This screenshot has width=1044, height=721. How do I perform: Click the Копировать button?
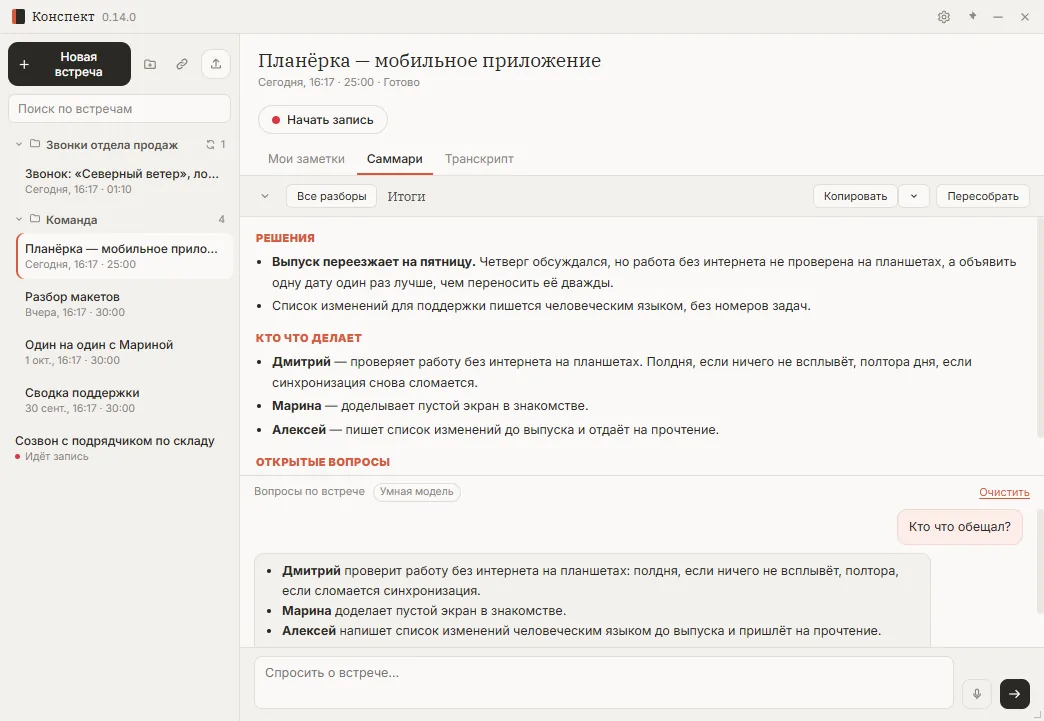(x=855, y=196)
